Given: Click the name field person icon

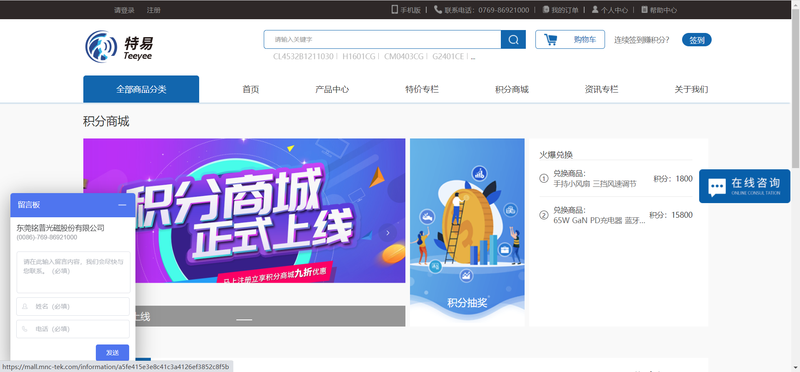Looking at the screenshot, I should (x=25, y=307).
